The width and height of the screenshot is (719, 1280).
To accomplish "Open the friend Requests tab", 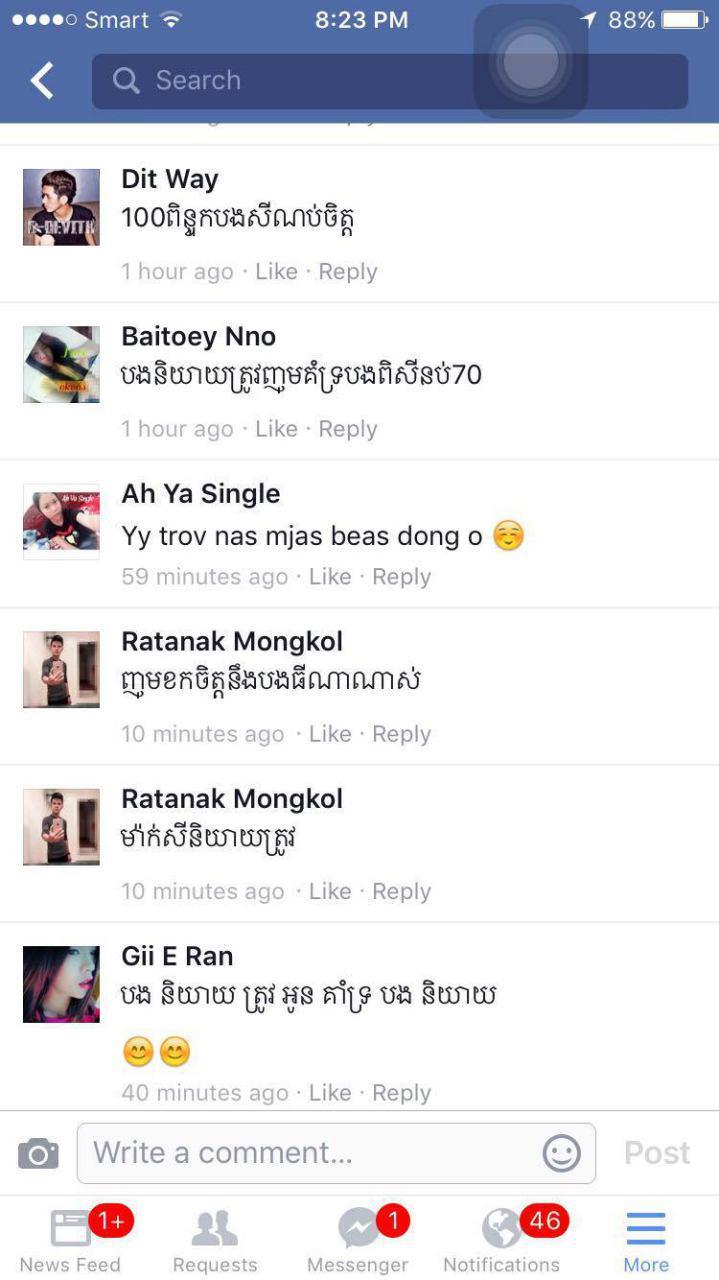I will [x=215, y=1239].
